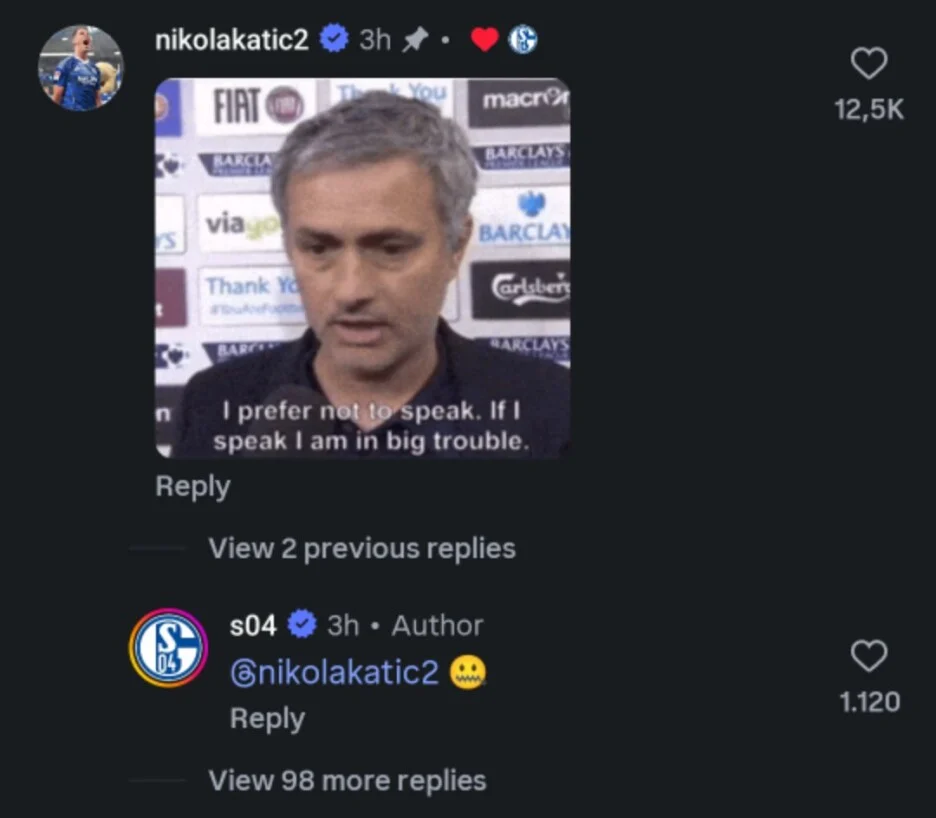This screenshot has height=818, width=936.
Task: Click the red heart emoji in the comment header
Action: [484, 38]
